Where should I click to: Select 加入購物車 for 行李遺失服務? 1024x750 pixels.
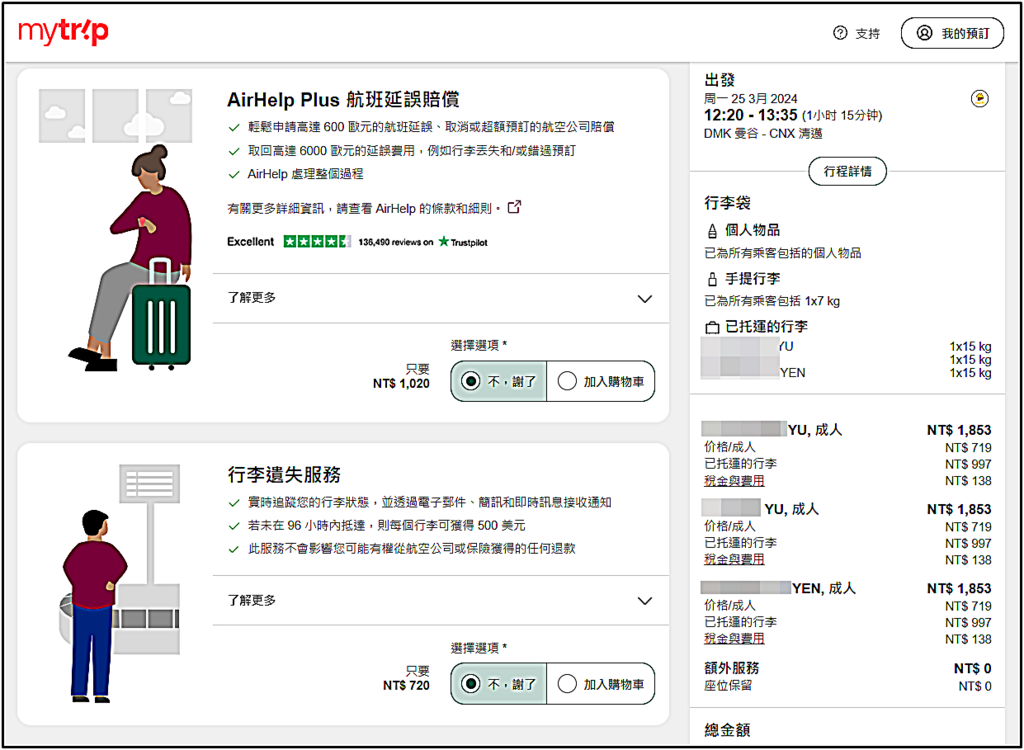click(x=600, y=684)
